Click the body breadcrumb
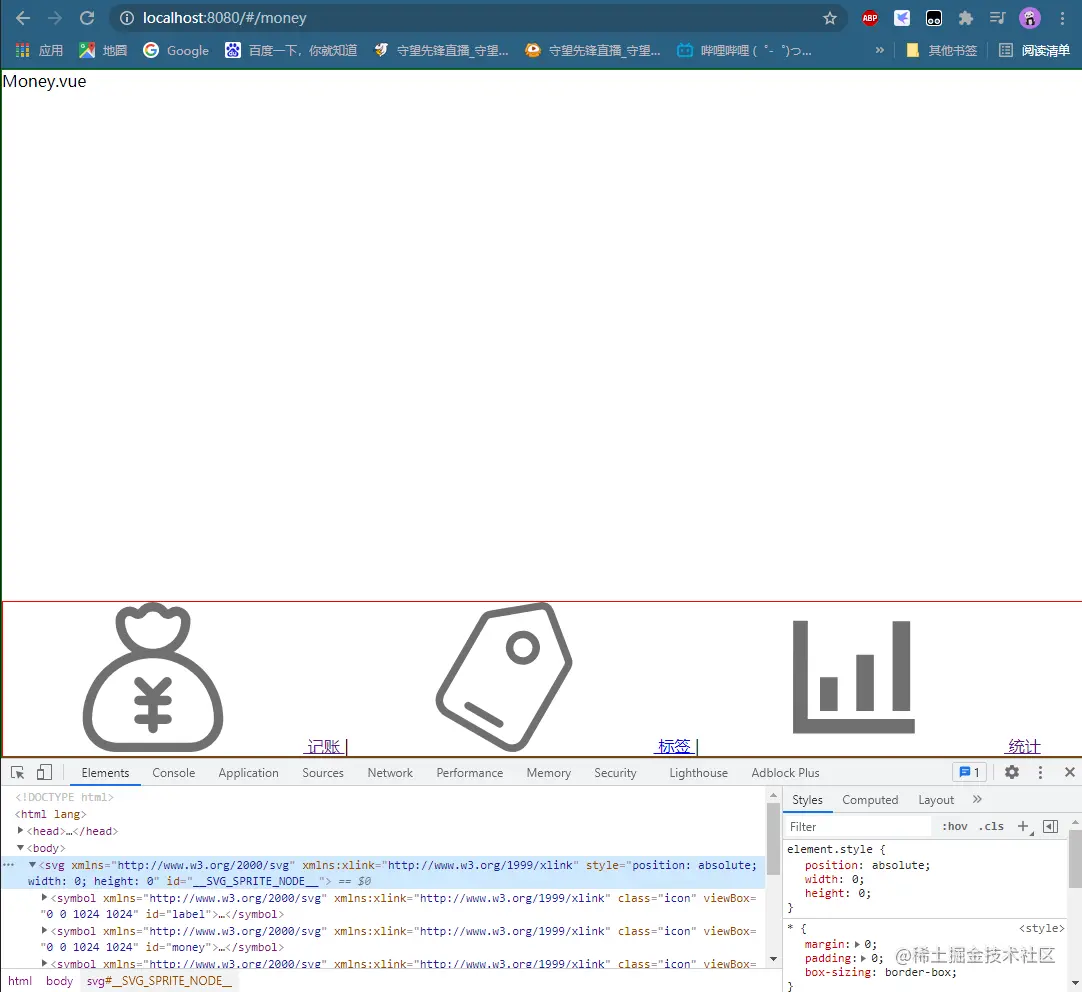 [59, 980]
